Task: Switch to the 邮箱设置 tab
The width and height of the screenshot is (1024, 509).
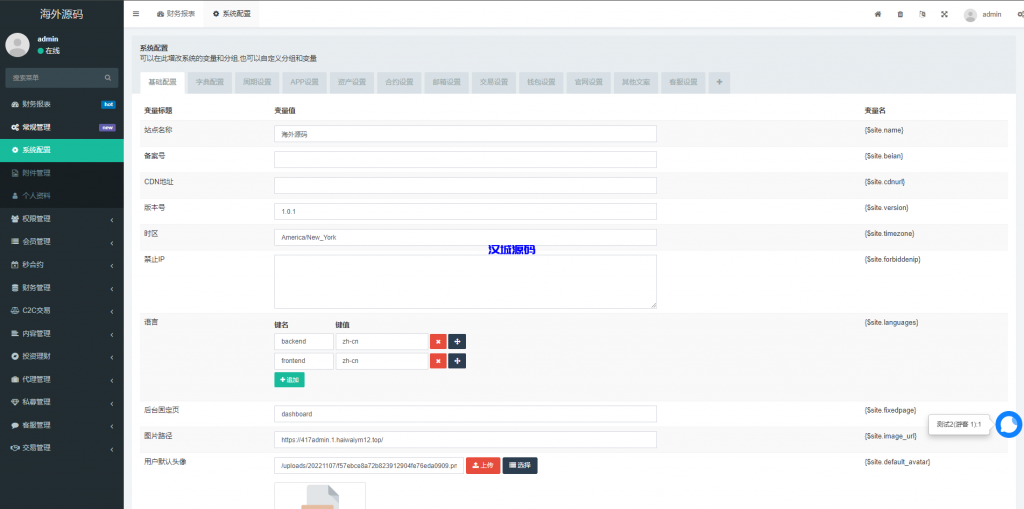Action: point(446,82)
